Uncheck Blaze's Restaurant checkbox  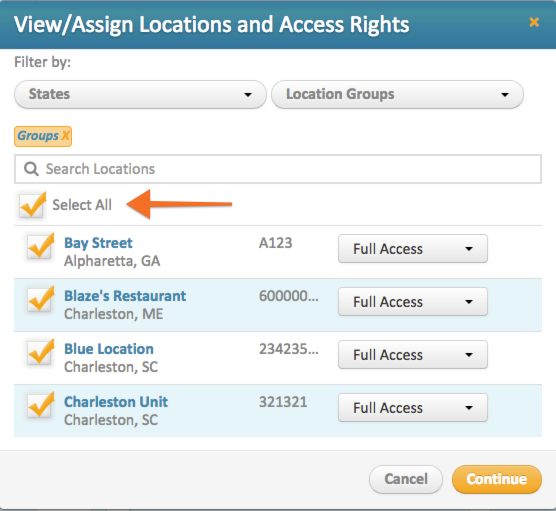40,299
